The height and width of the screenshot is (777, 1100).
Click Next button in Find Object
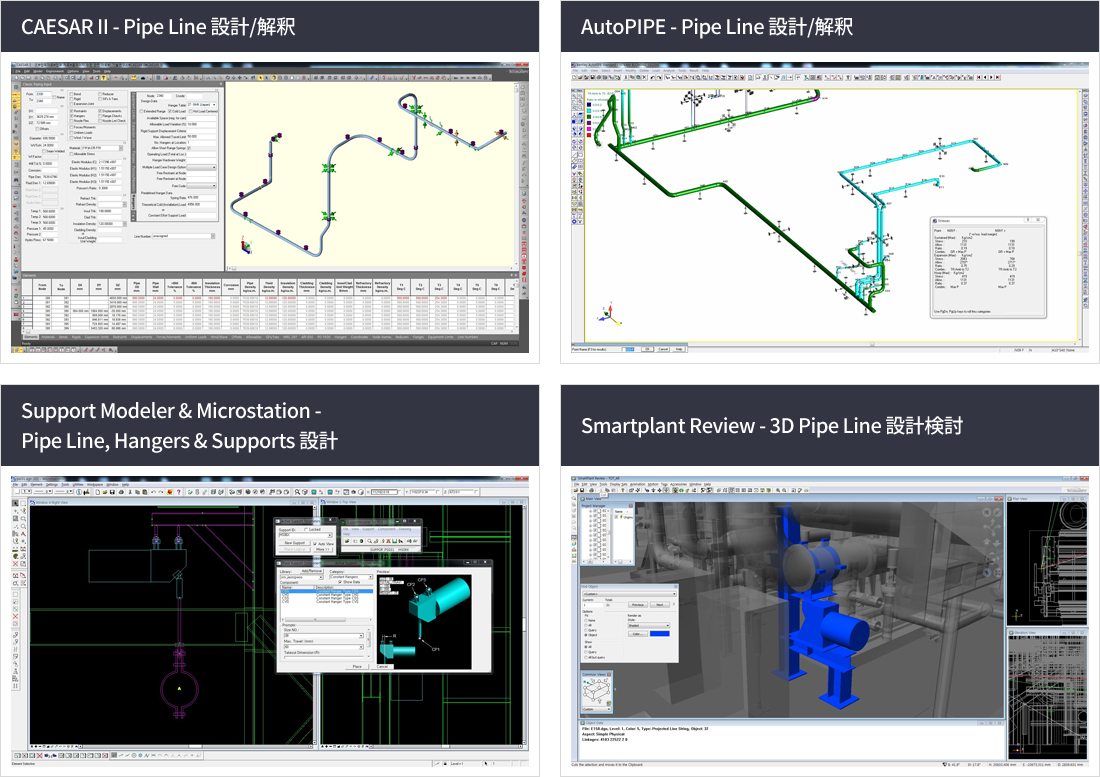(x=660, y=604)
